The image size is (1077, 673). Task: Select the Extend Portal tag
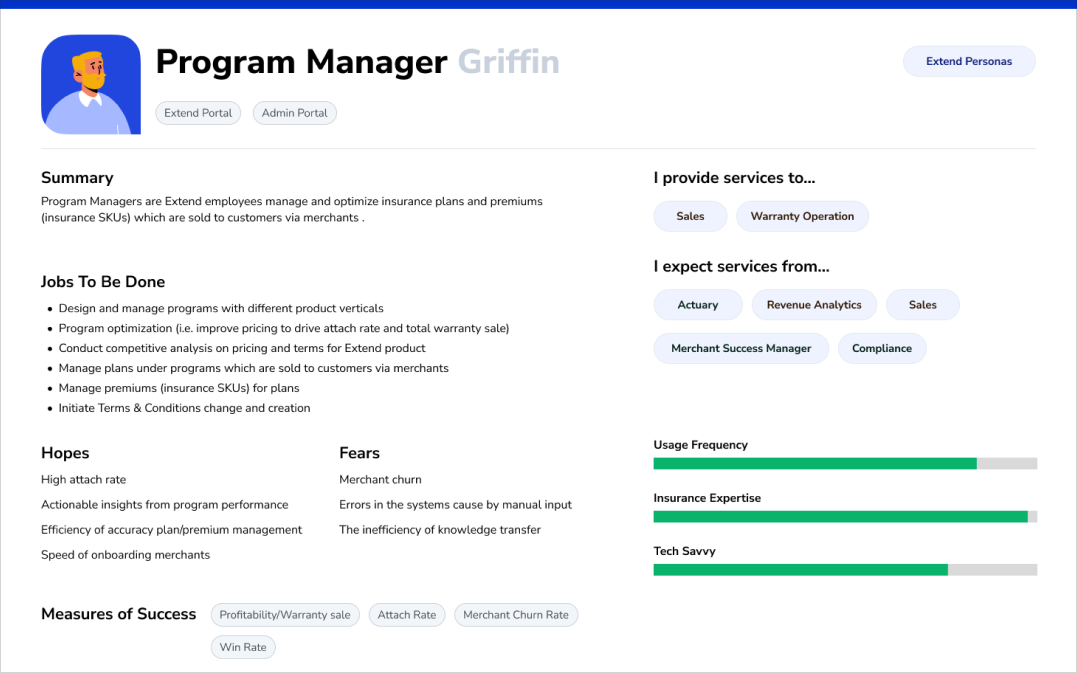[x=198, y=113]
